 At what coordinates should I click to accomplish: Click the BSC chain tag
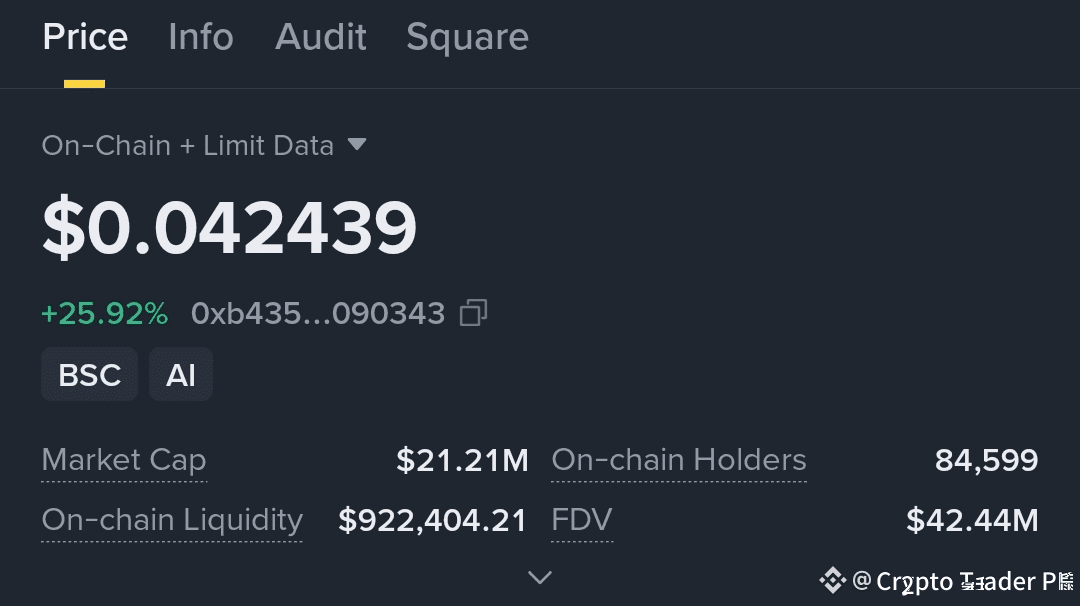90,375
